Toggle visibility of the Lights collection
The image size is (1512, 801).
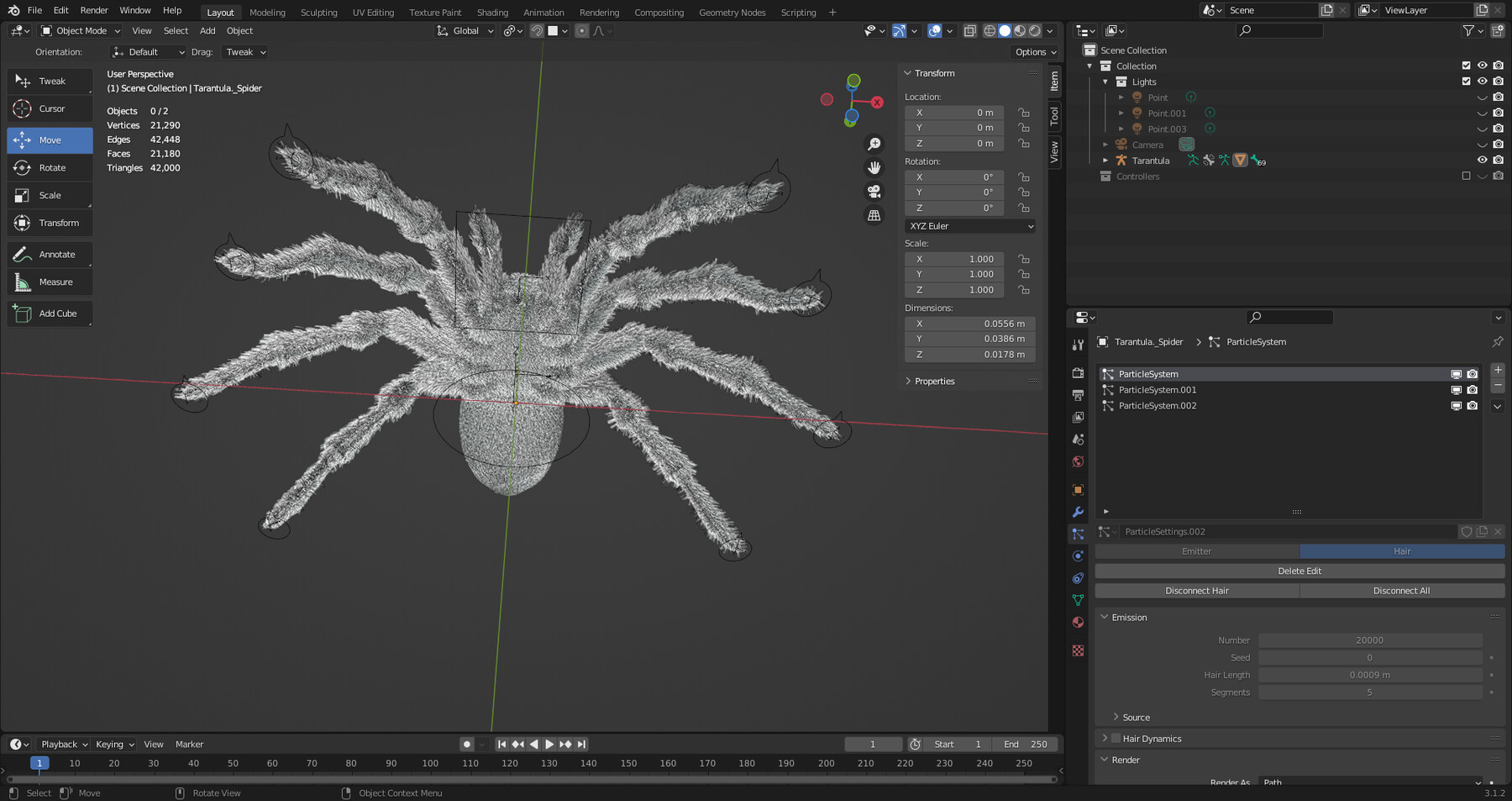[x=1482, y=82]
